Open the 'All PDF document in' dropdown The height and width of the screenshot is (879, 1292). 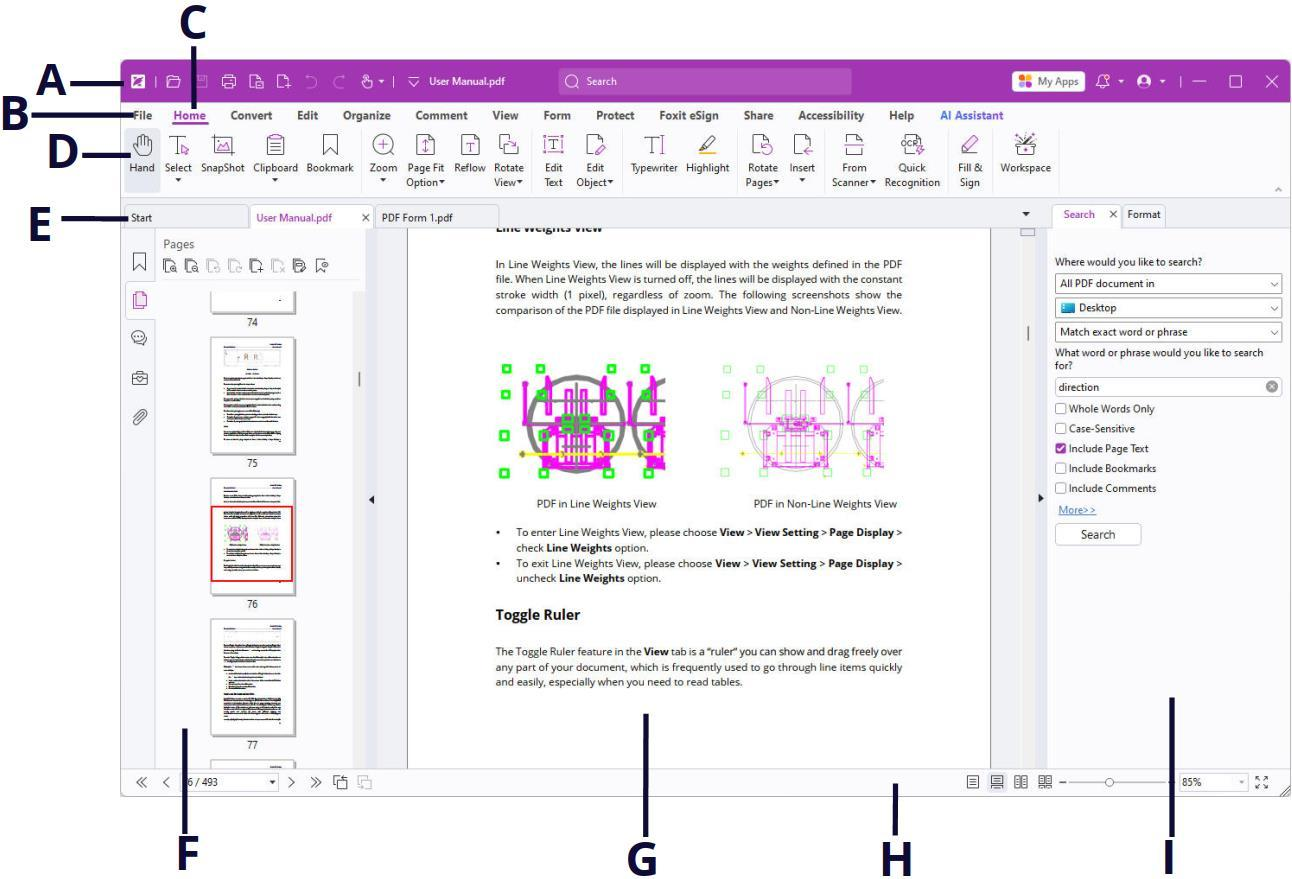pyautogui.click(x=1168, y=284)
